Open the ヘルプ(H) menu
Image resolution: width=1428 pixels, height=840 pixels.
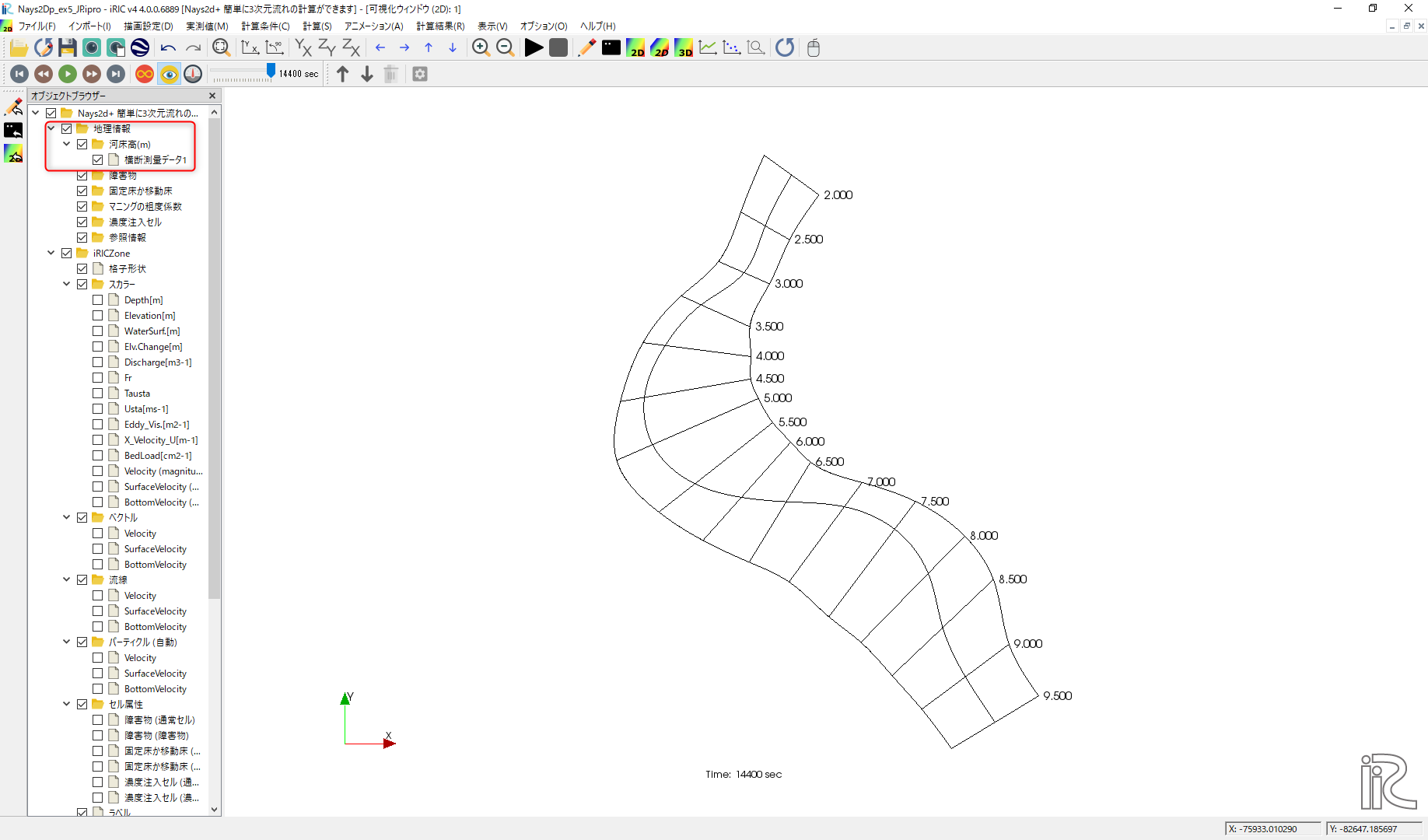click(x=597, y=26)
